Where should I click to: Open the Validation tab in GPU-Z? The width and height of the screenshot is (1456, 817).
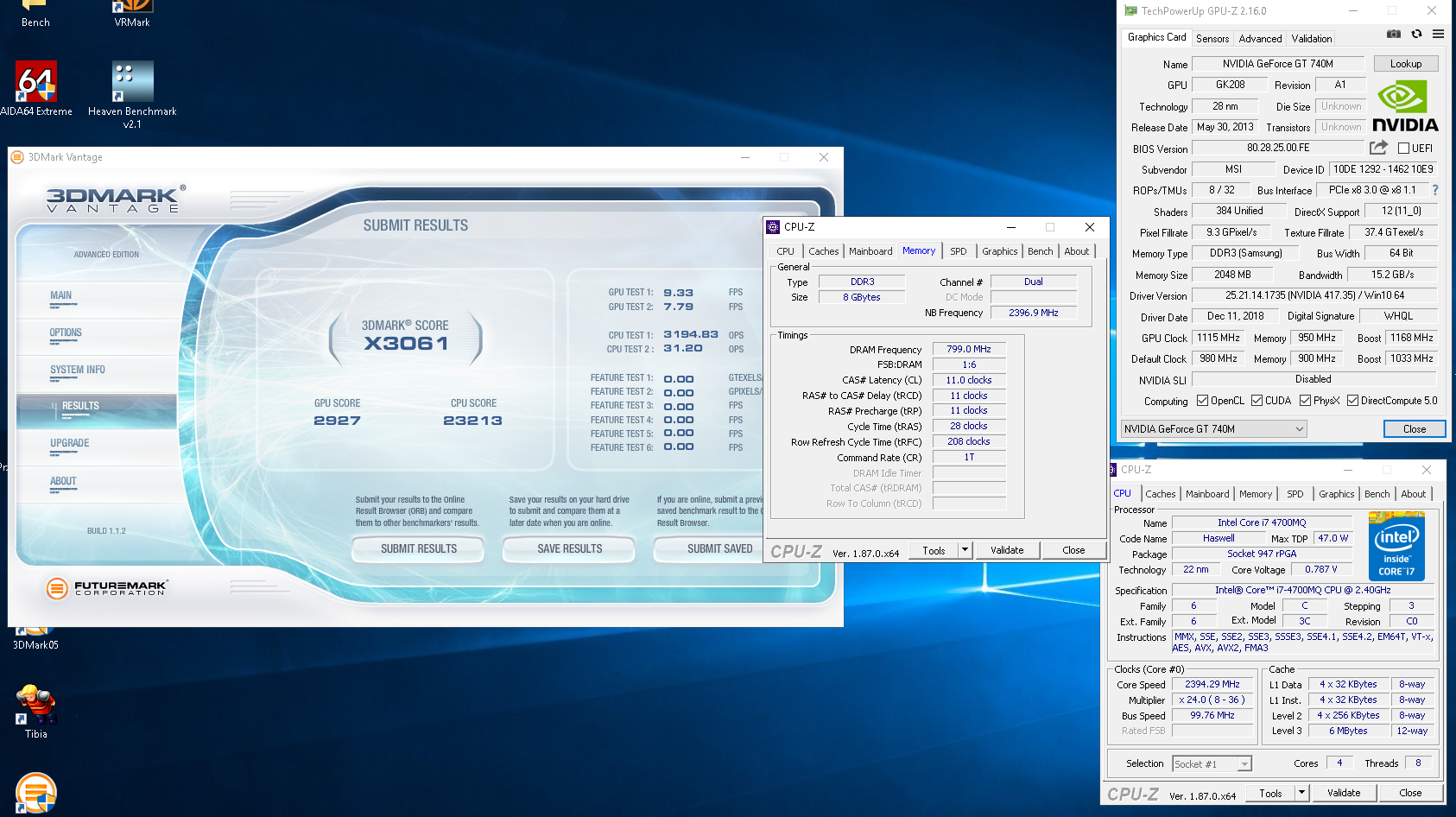[1311, 39]
